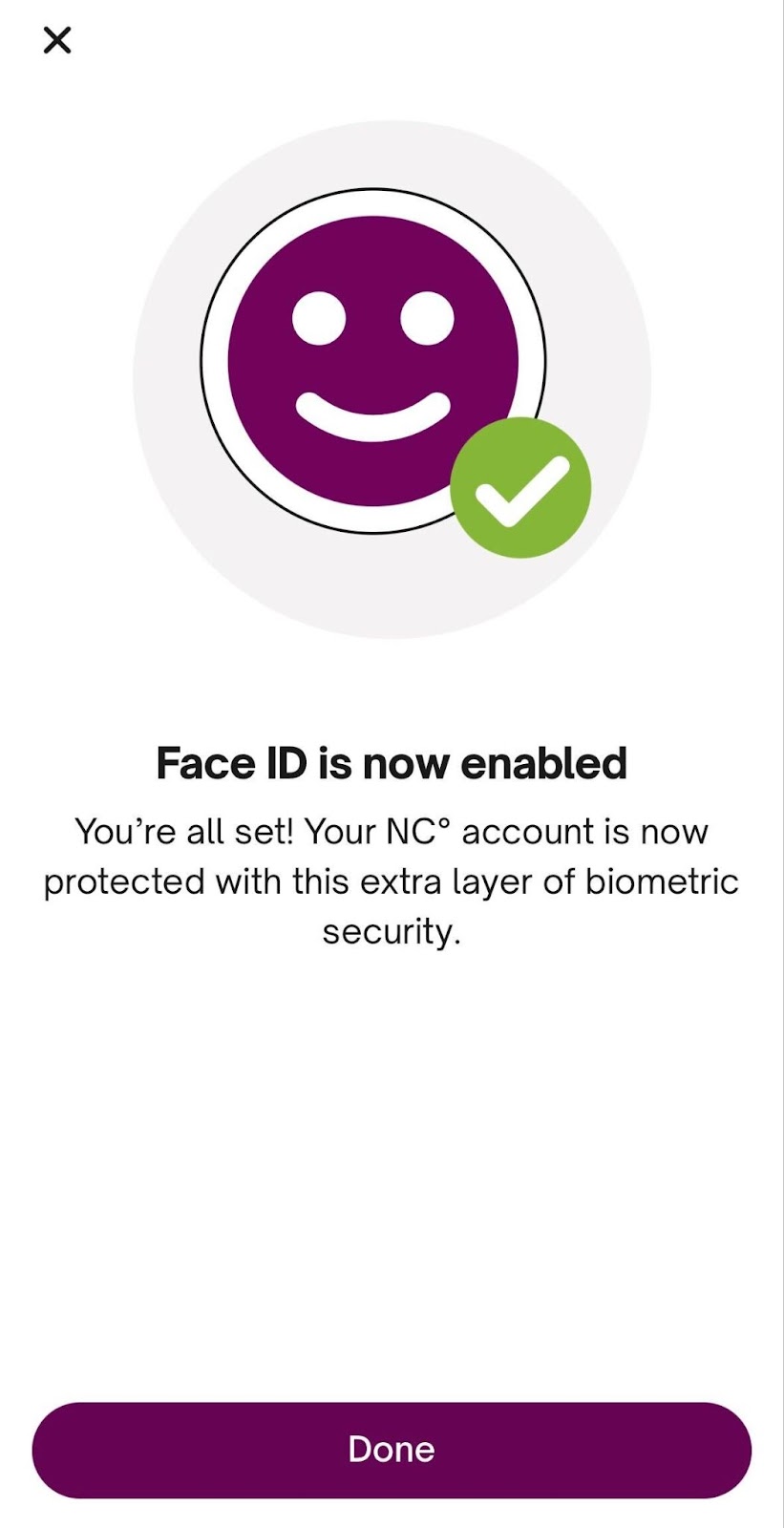Click the smiley face's left eye
This screenshot has width=784, height=1528.
[318, 318]
